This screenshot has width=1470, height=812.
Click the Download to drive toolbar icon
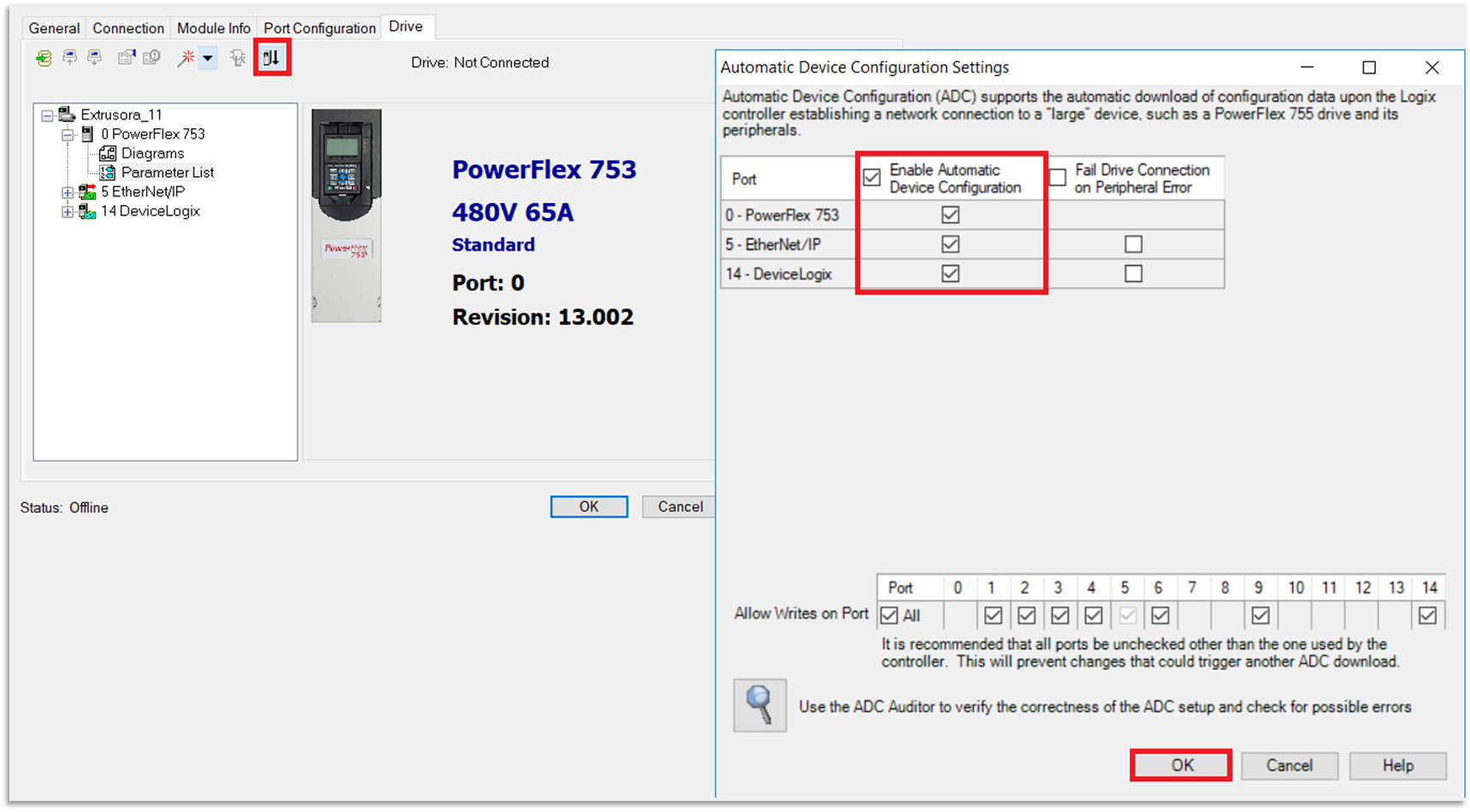coord(95,58)
